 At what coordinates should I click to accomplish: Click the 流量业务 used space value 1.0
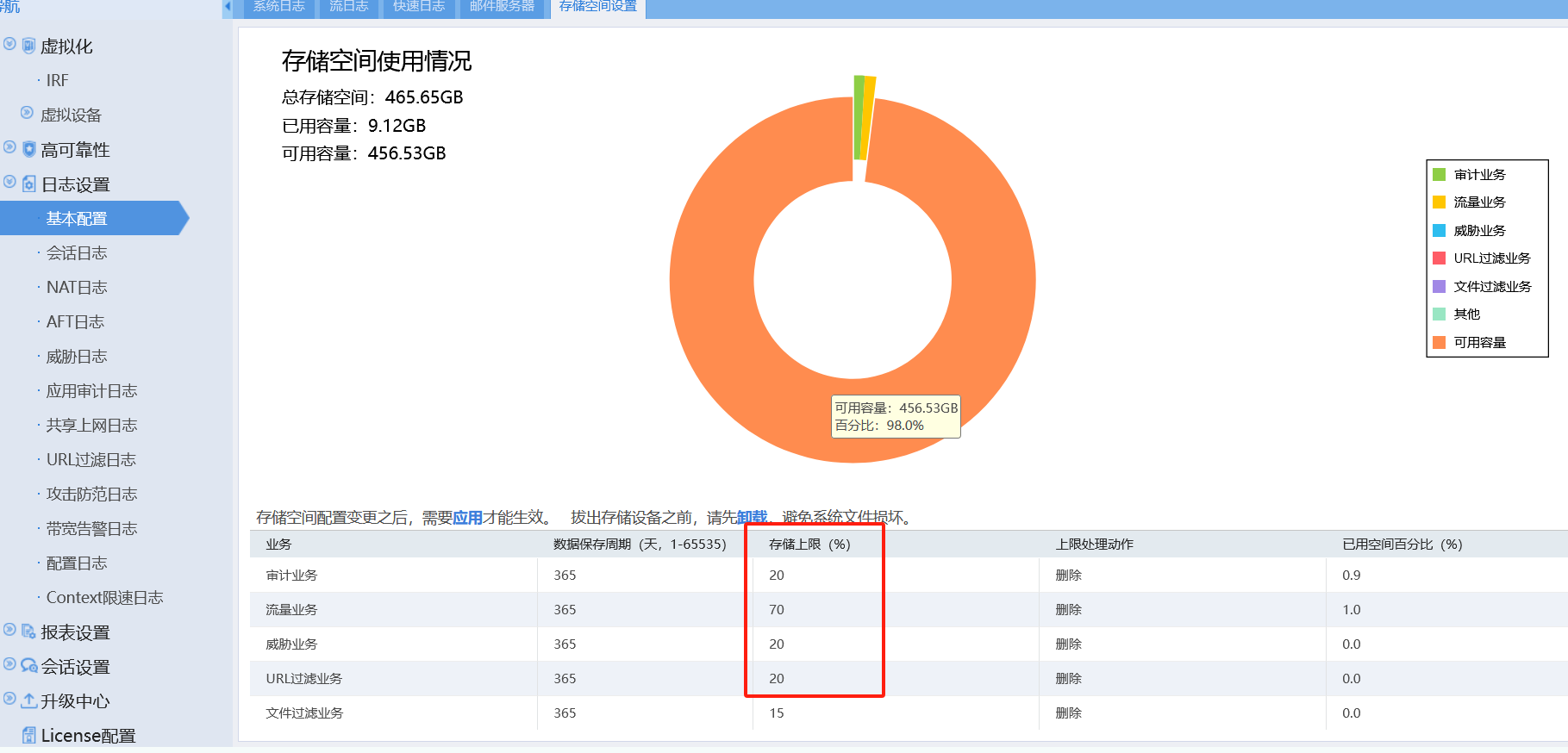(1352, 609)
